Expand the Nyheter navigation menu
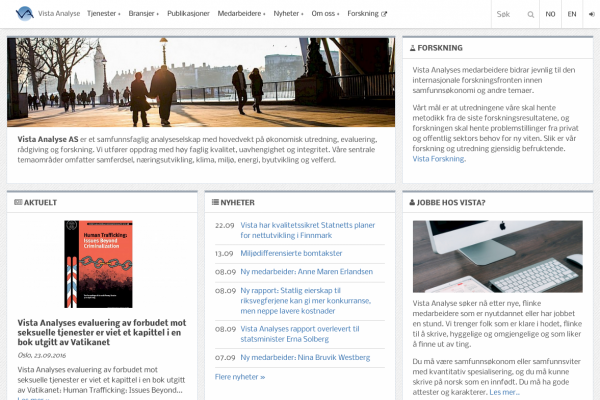Image resolution: width=600 pixels, height=400 pixels. tap(291, 14)
